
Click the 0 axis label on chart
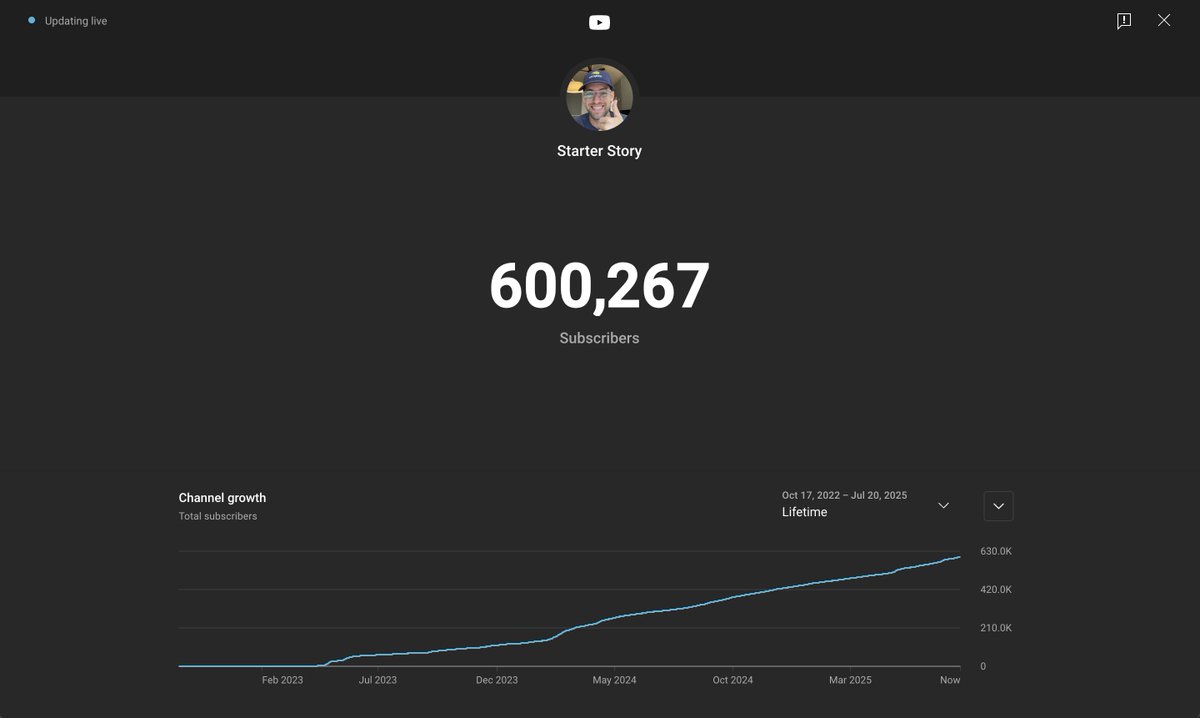(x=983, y=666)
